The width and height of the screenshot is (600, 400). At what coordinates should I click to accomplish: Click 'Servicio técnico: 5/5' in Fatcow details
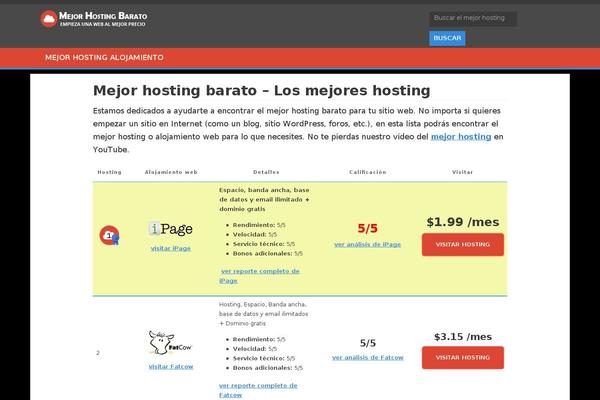[264, 358]
